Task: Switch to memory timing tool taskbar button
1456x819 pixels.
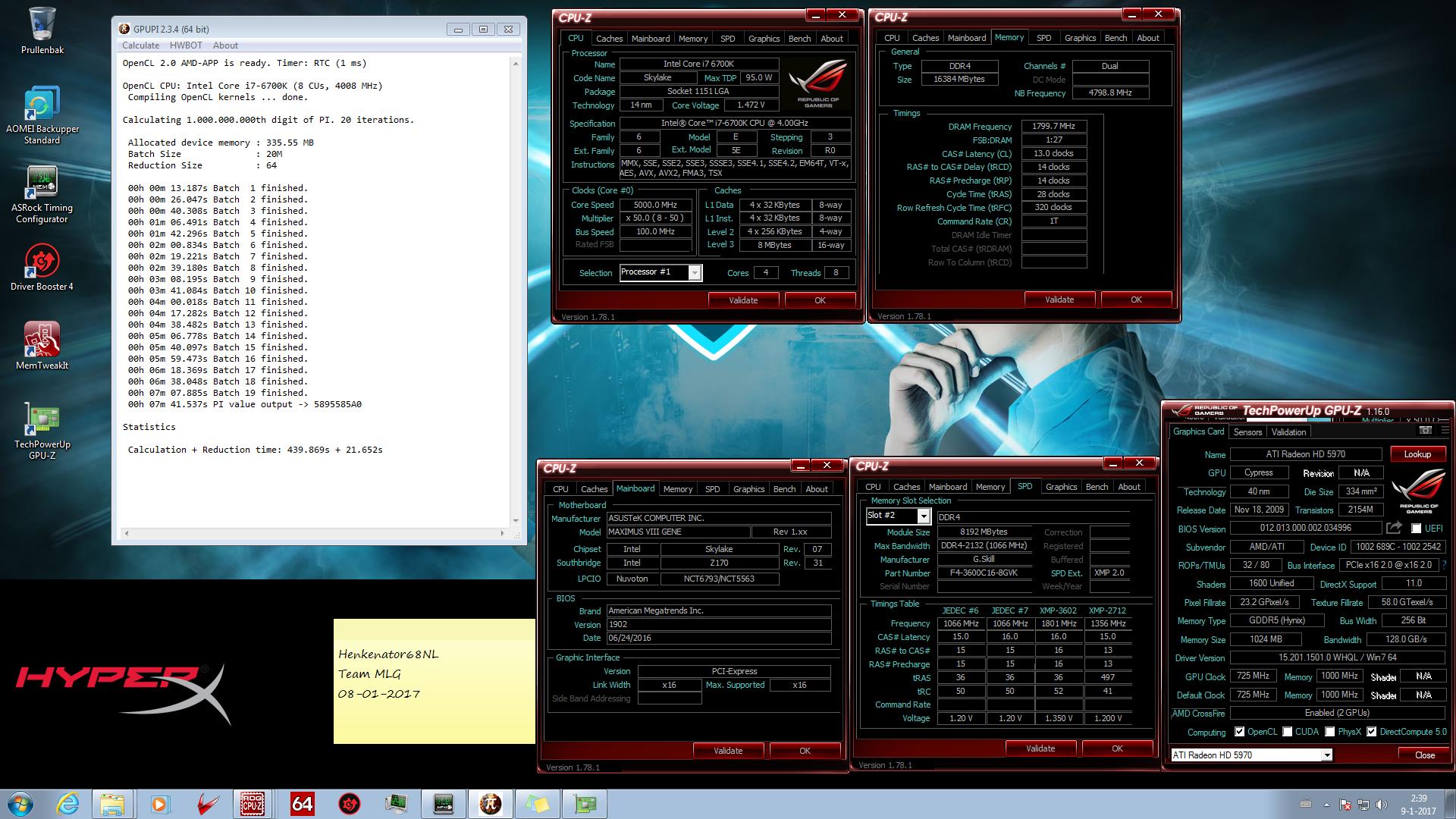Action: pyautogui.click(x=443, y=804)
